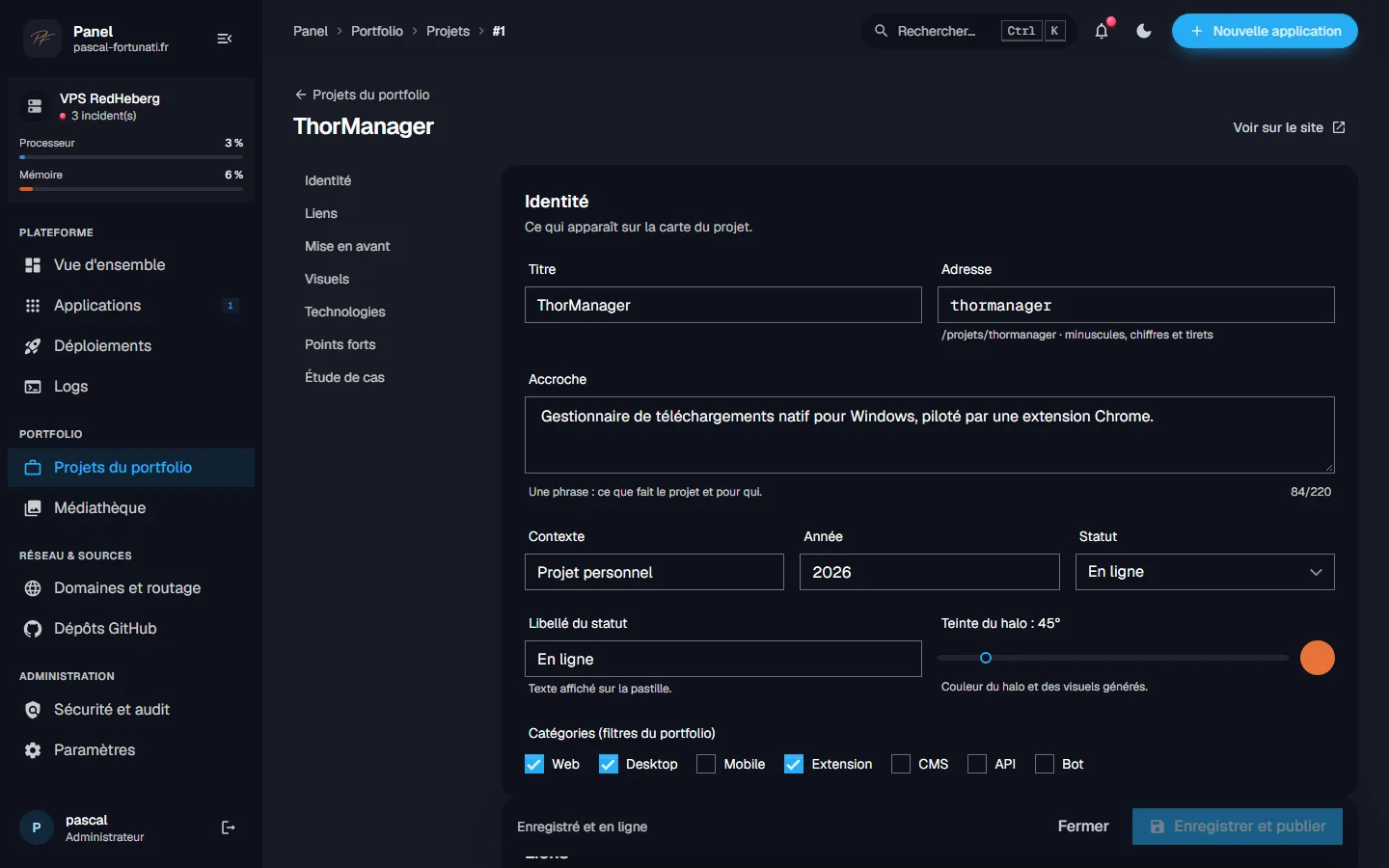Open Dépôts GitHub
The image size is (1389, 868).
[x=131, y=629]
